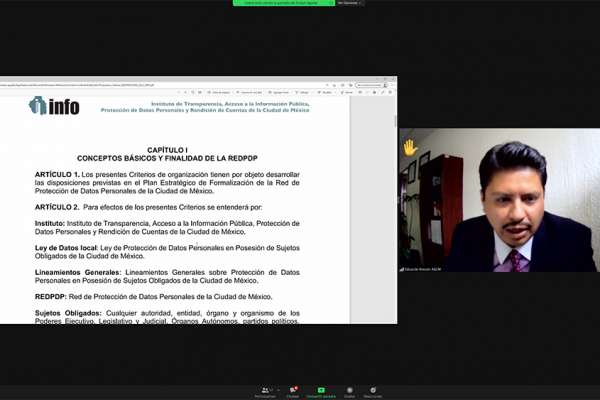This screenshot has width=600, height=400.
Task: Click the print icon in PDF toolbar
Action: click(x=360, y=92)
